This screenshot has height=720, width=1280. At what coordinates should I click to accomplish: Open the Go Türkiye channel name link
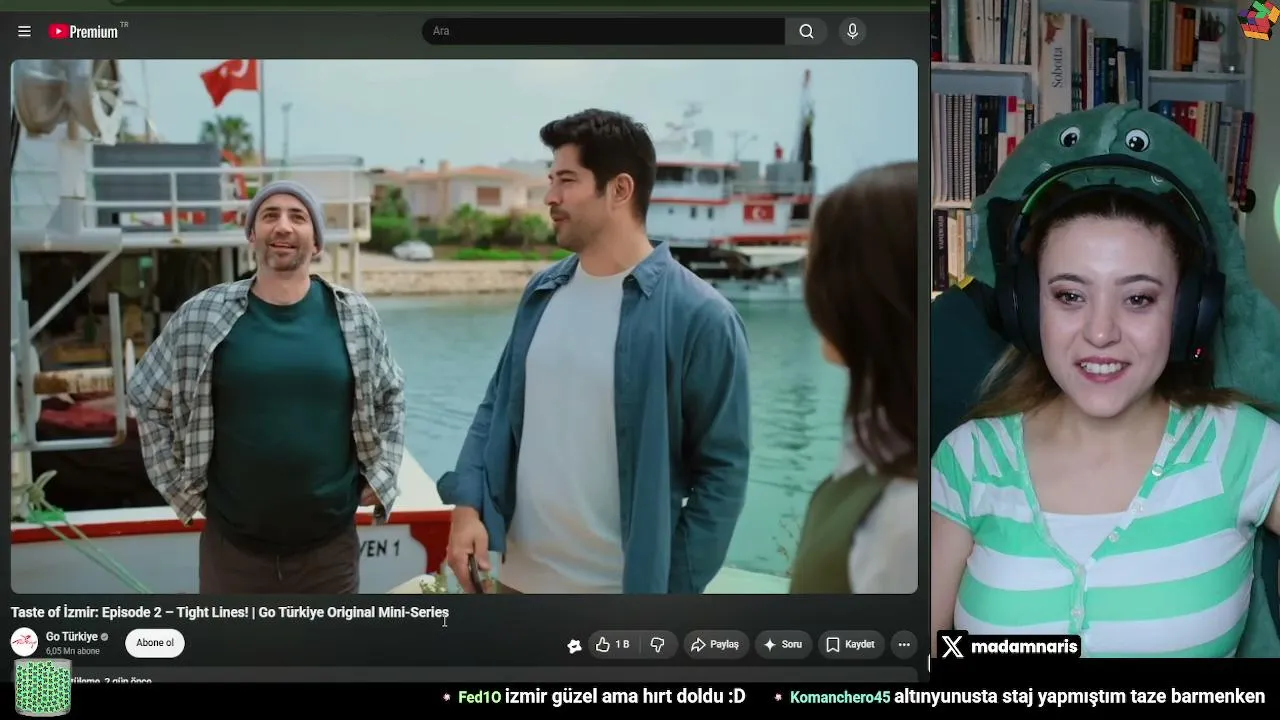click(x=72, y=637)
